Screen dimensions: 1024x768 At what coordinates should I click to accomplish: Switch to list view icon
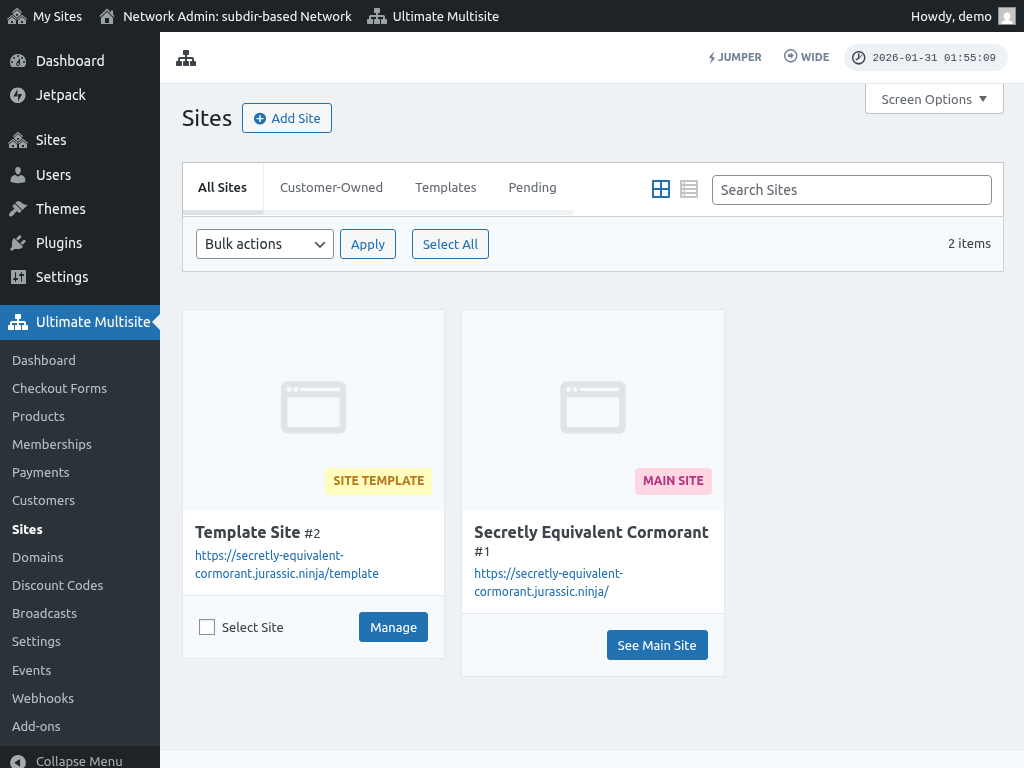pos(689,189)
